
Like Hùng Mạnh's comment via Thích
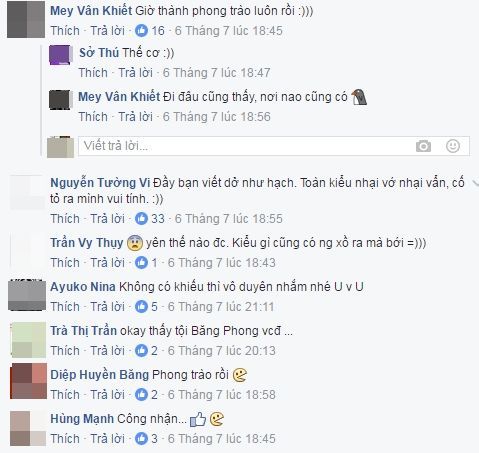tap(65, 439)
